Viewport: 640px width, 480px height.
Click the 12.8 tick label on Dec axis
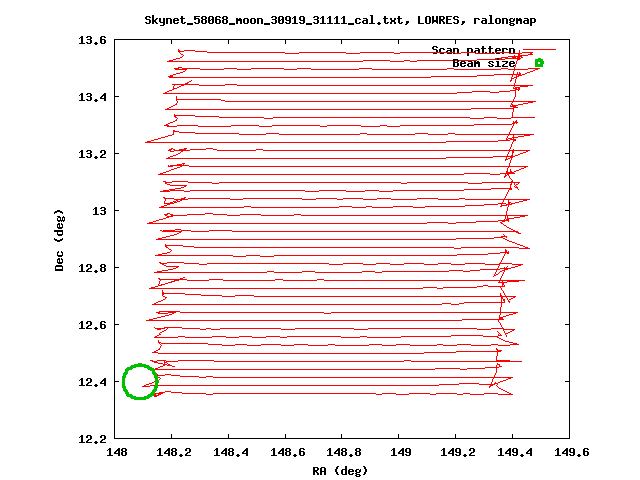[92, 268]
